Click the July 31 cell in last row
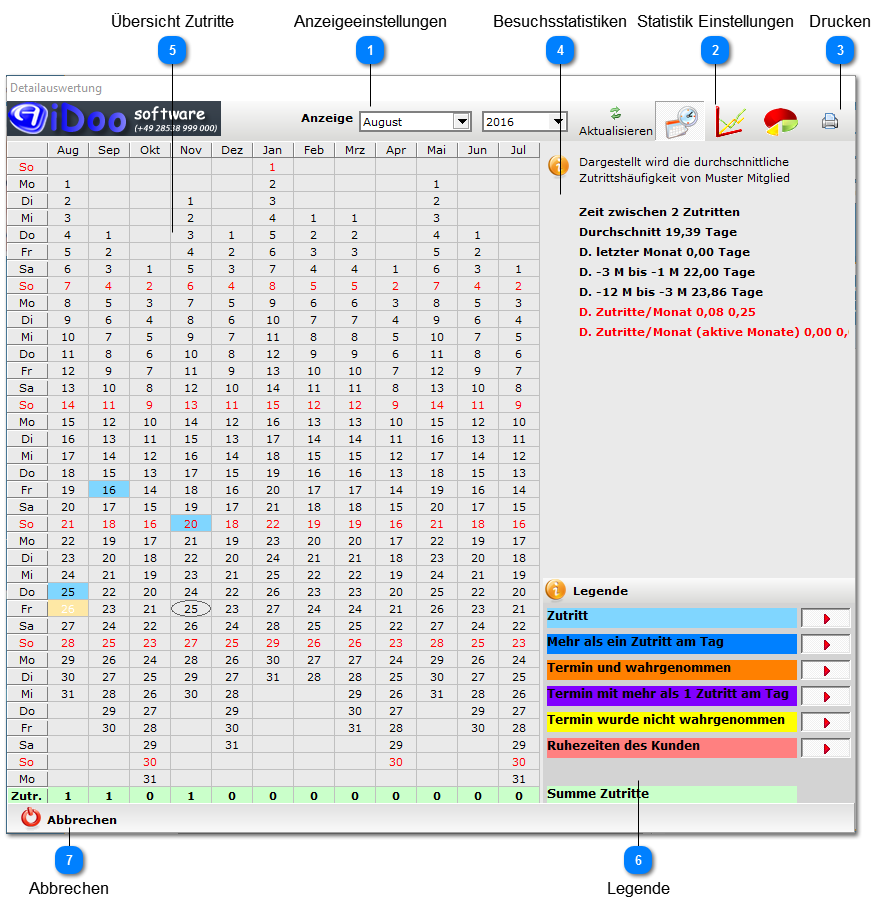 [x=519, y=779]
